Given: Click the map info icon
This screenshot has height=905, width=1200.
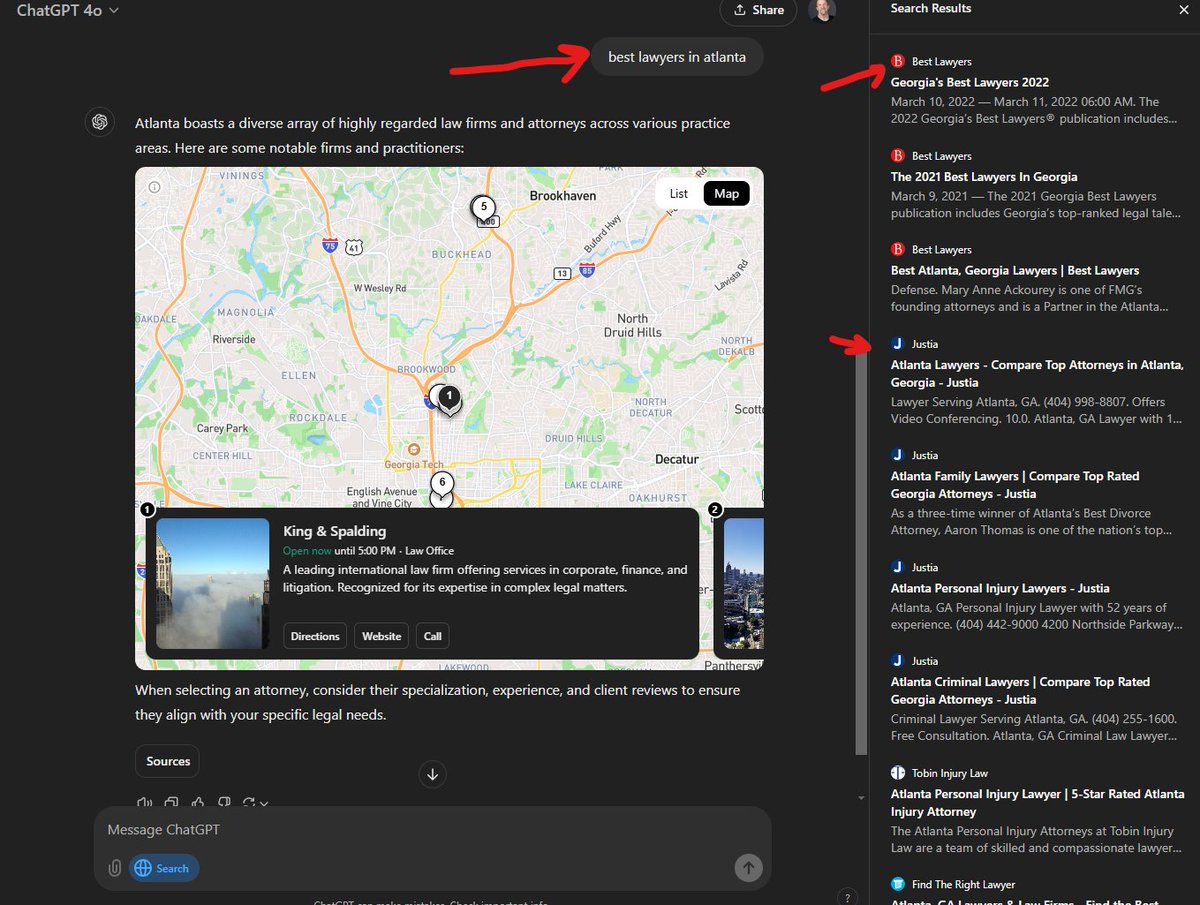Looking at the screenshot, I should click(x=153, y=186).
